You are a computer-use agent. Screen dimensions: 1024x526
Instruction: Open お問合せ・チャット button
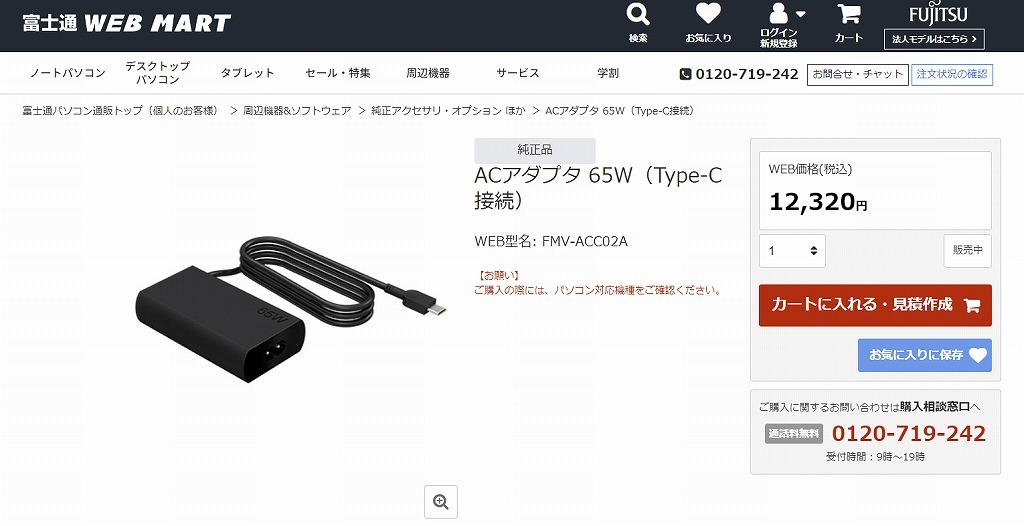(x=857, y=74)
